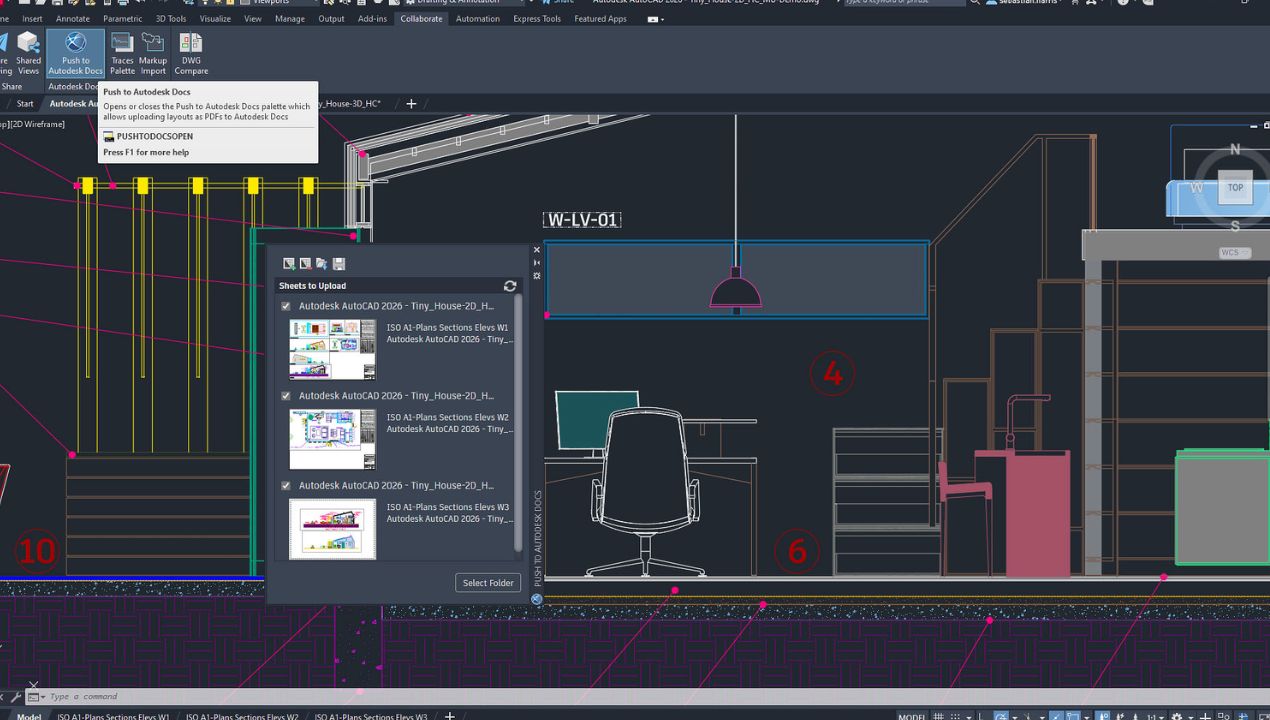Click the TOP face of the ViewCube
The height and width of the screenshot is (720, 1270).
point(1235,187)
